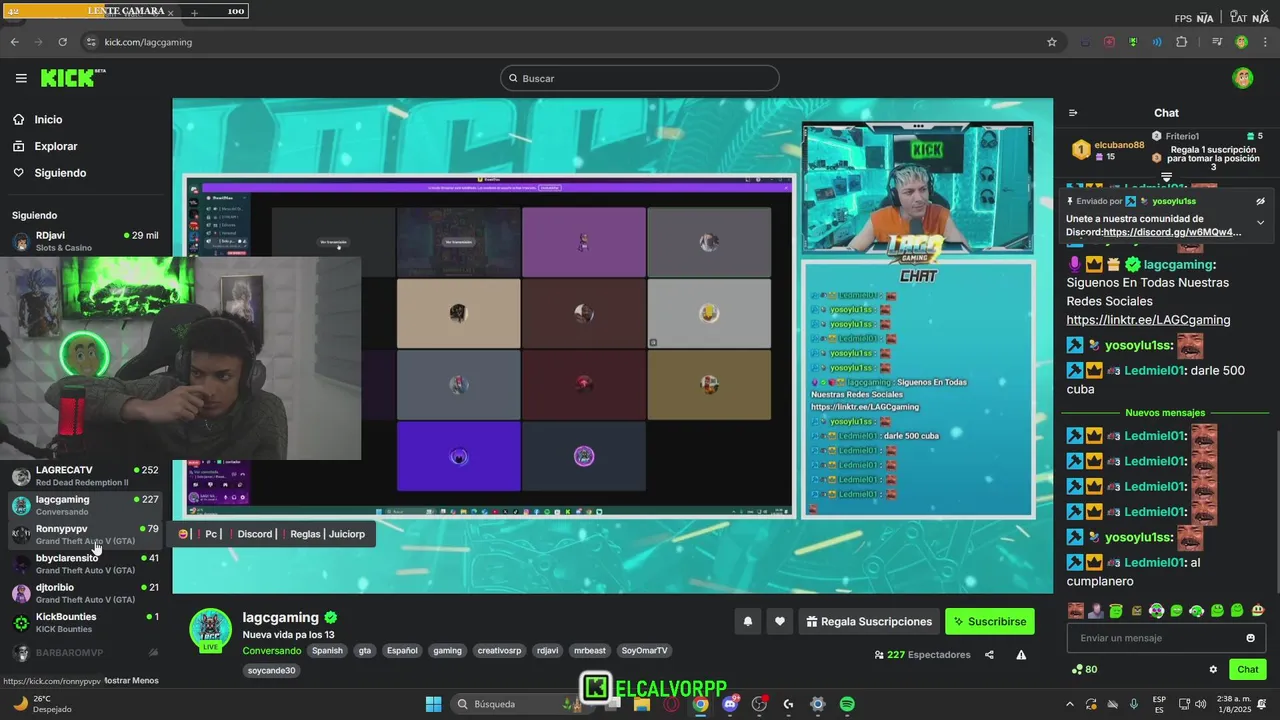Open Explorar in the sidebar

click(44, 146)
